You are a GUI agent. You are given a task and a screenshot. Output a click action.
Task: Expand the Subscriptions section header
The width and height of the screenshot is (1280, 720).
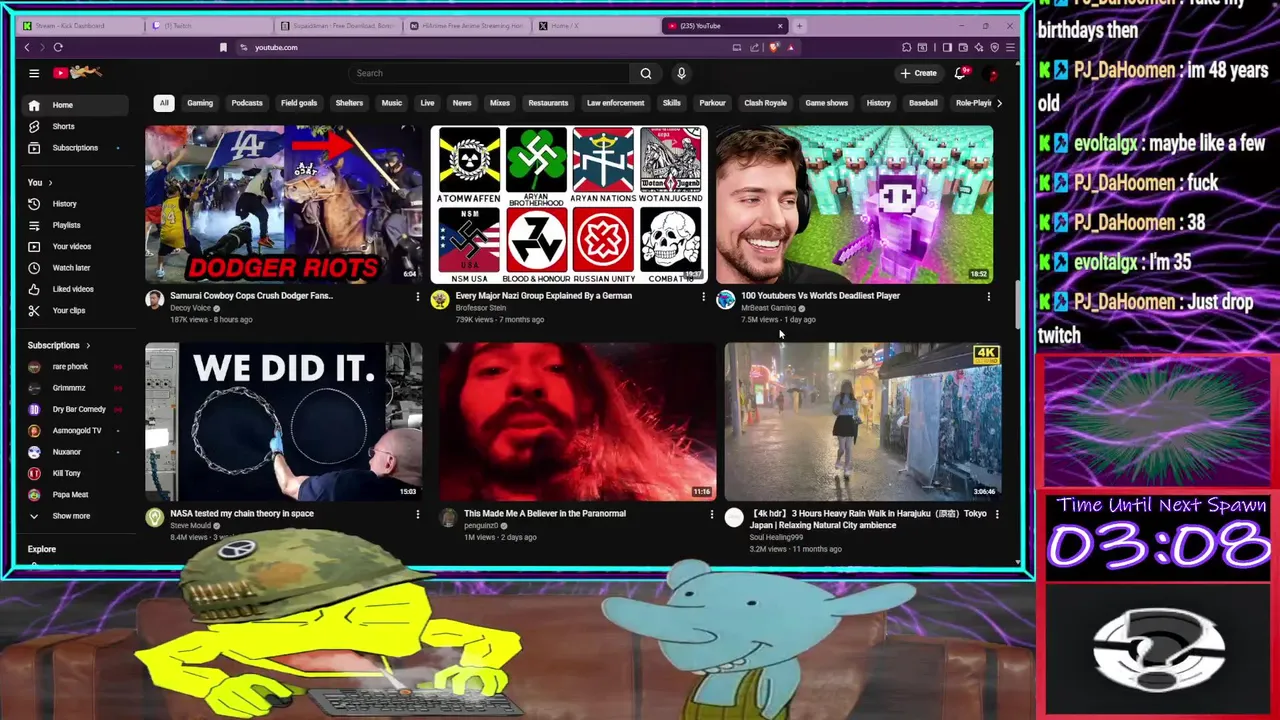click(x=58, y=345)
